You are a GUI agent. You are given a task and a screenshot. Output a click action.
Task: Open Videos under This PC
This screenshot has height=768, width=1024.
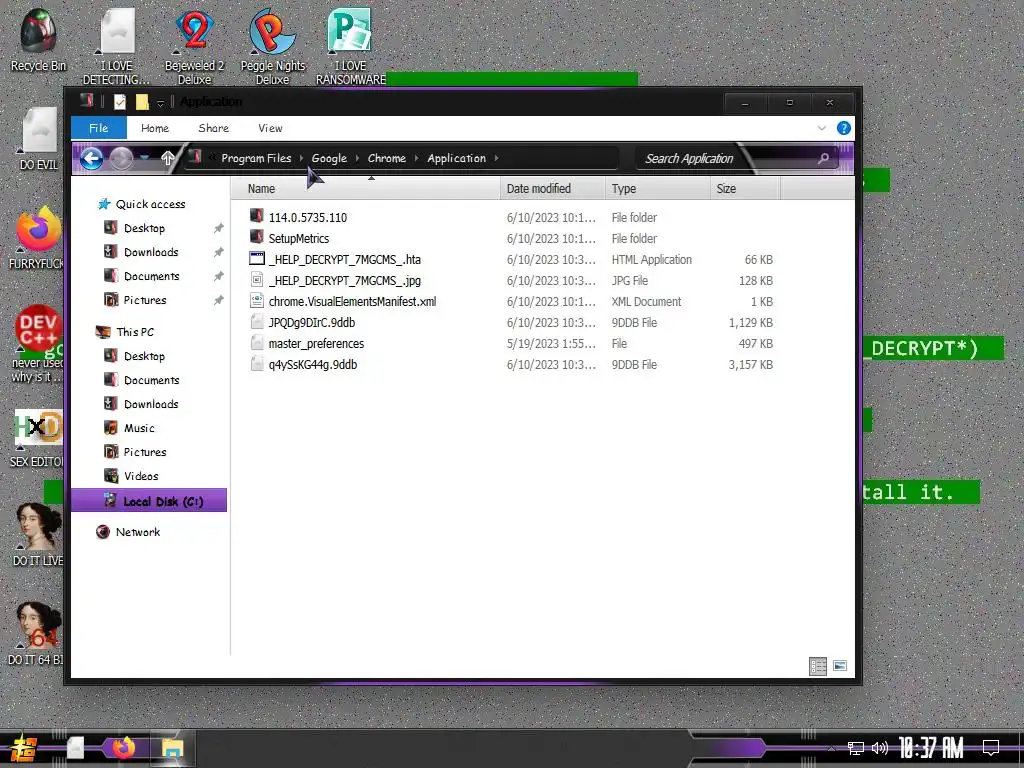click(140, 476)
